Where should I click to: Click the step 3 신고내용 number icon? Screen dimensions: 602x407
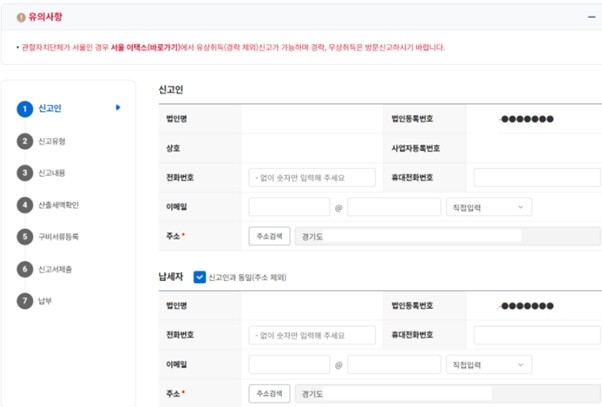[25, 173]
